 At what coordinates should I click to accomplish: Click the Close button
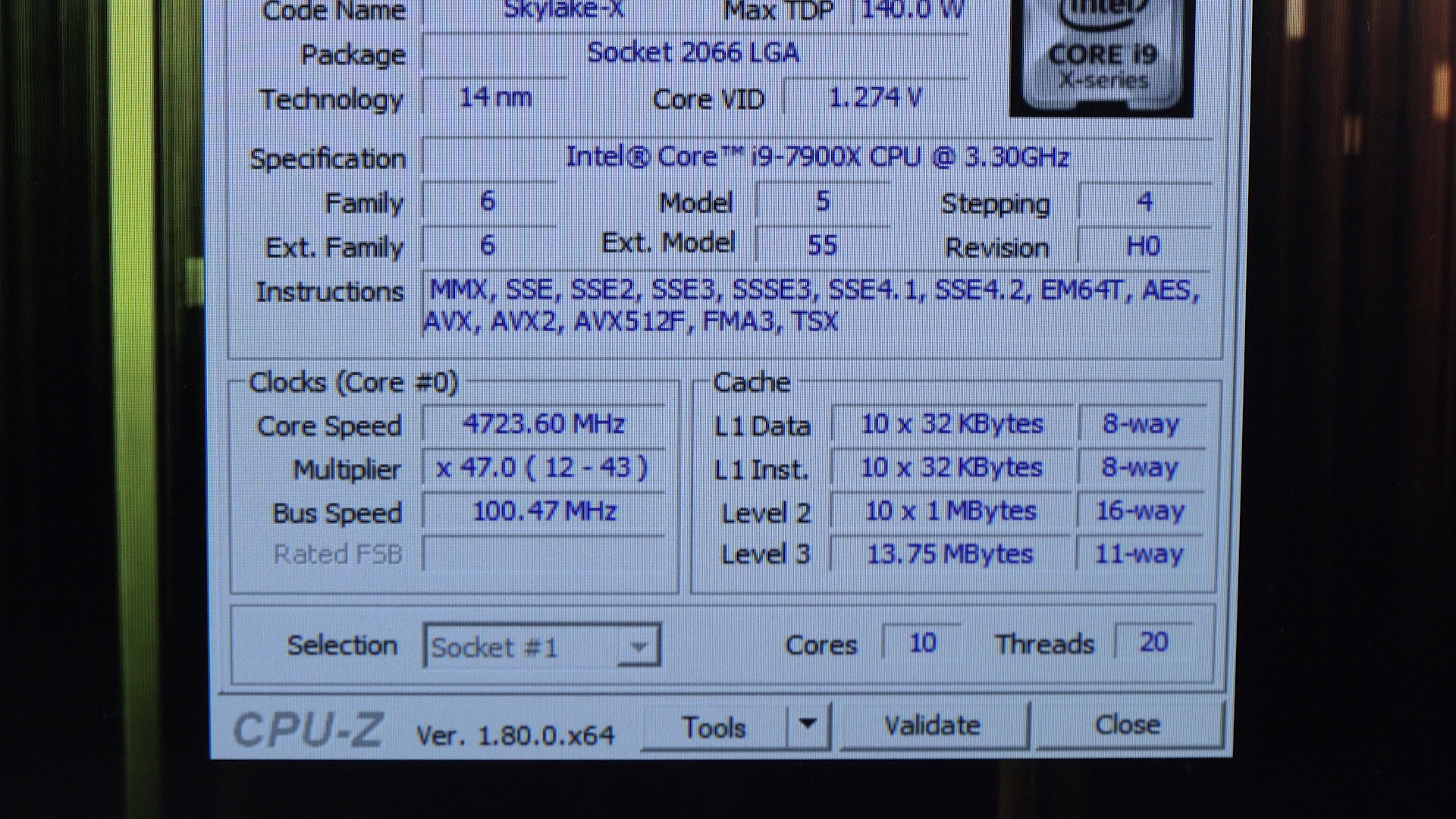pyautogui.click(x=1128, y=725)
